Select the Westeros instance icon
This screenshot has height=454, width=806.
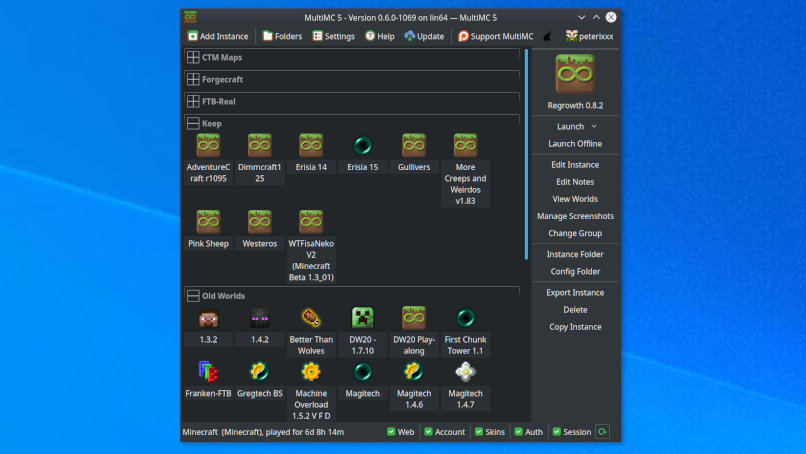pyautogui.click(x=260, y=222)
